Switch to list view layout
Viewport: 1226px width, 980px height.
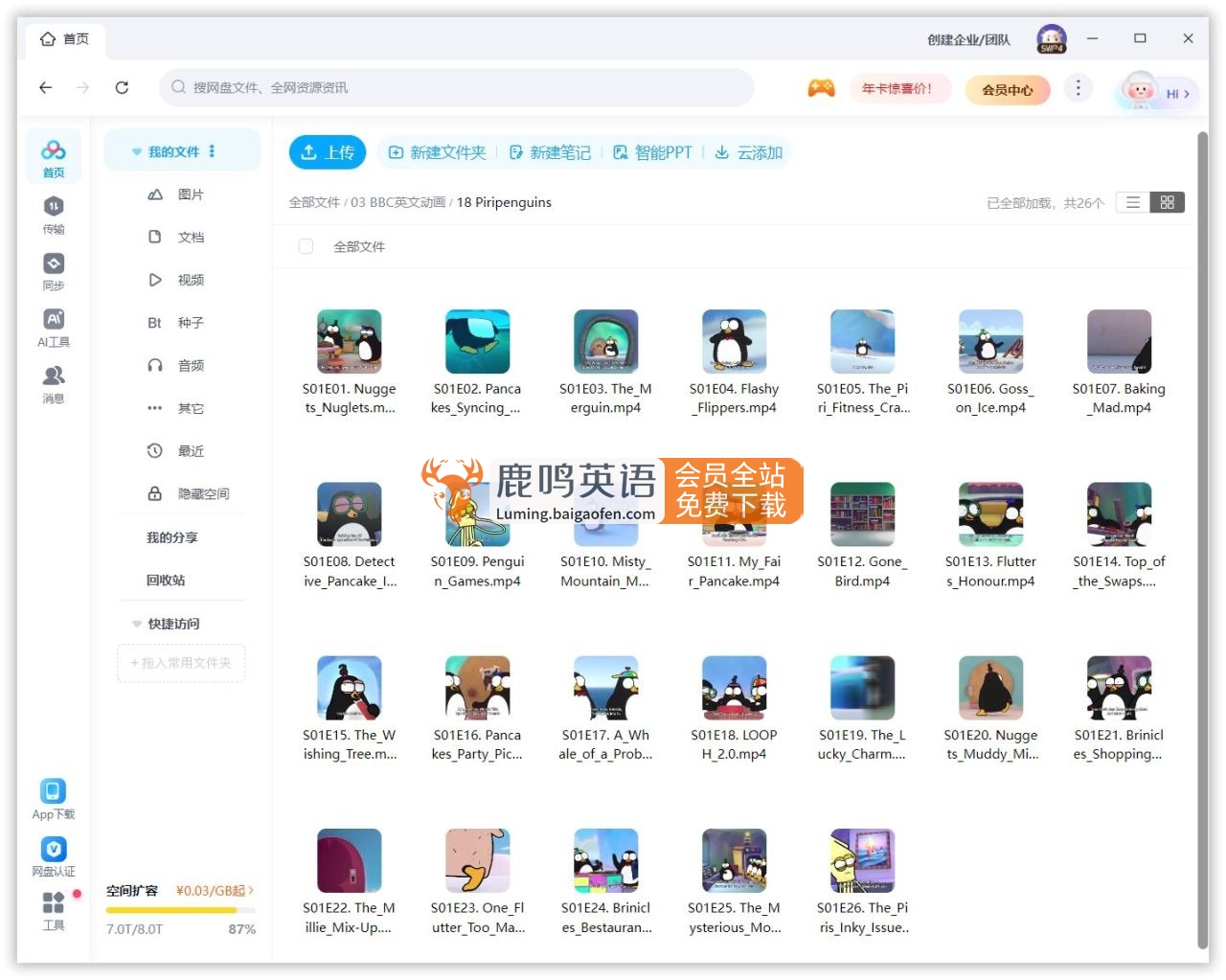(1133, 202)
